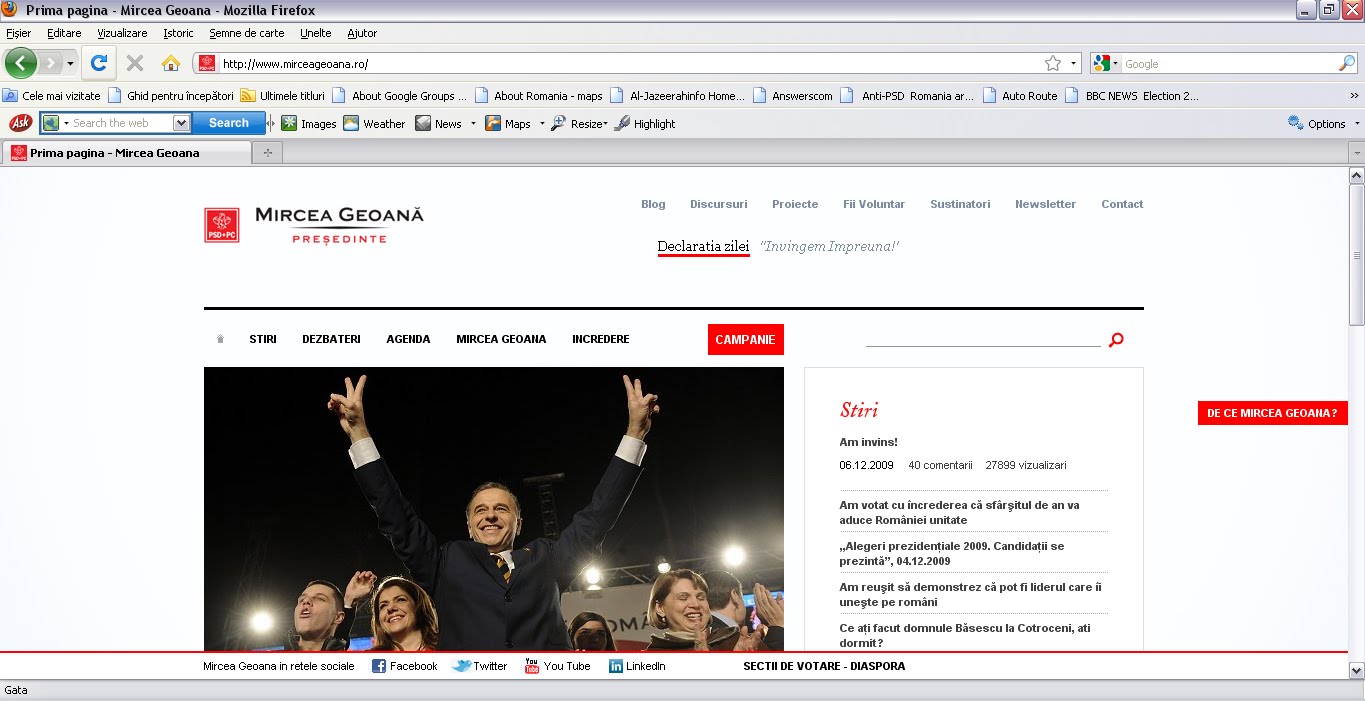Viewport: 1365px width, 701px height.
Task: Go back with the green Back arrow
Action: pos(20,63)
